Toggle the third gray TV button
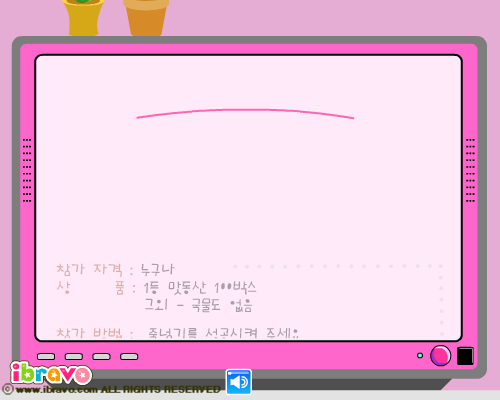This screenshot has height=400, width=500. tap(101, 357)
